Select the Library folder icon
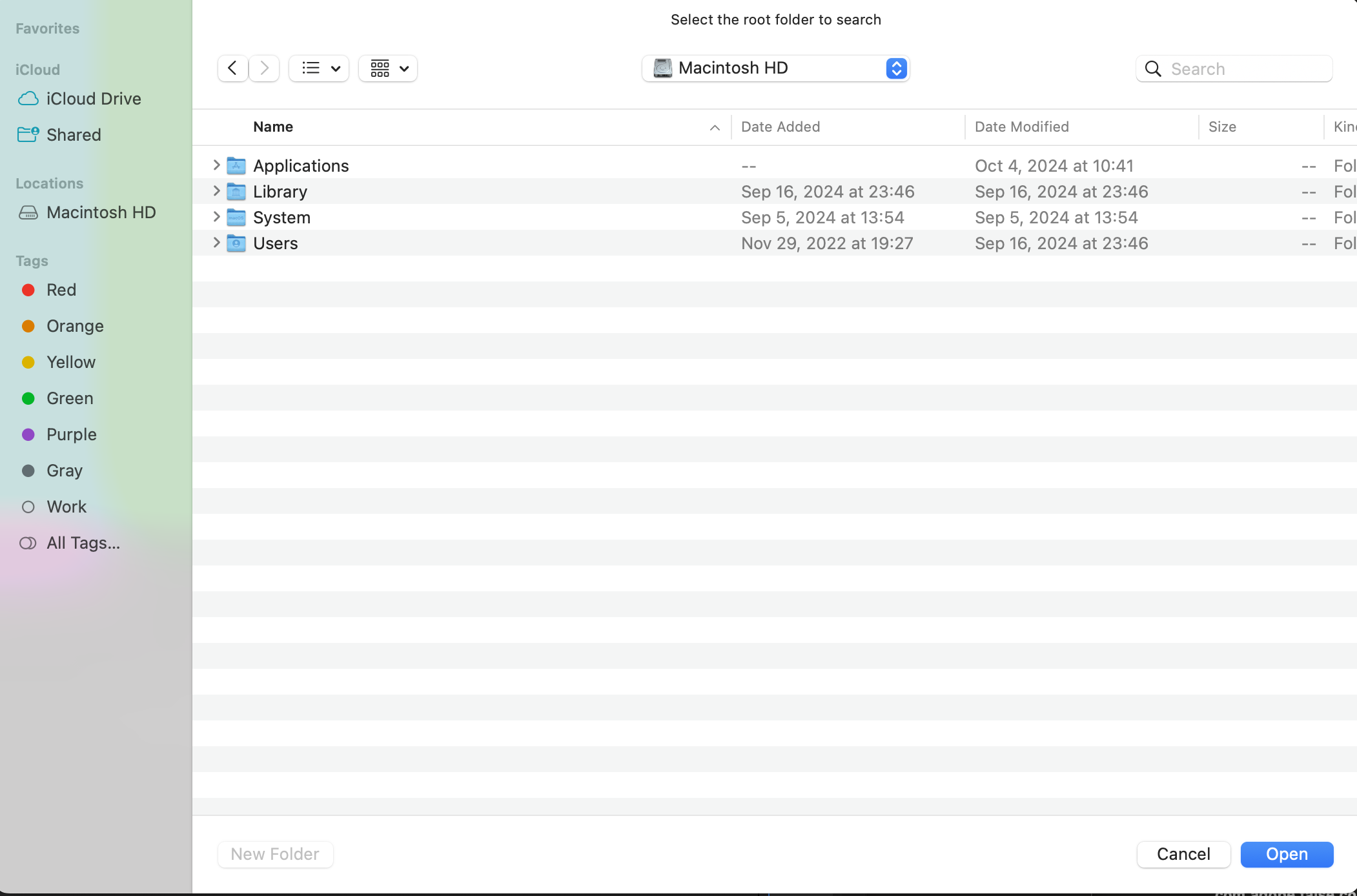The image size is (1357, 896). click(x=236, y=192)
